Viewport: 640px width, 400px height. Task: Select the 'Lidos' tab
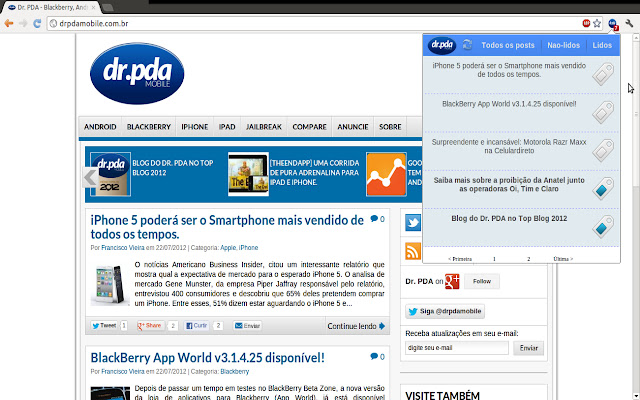click(602, 45)
